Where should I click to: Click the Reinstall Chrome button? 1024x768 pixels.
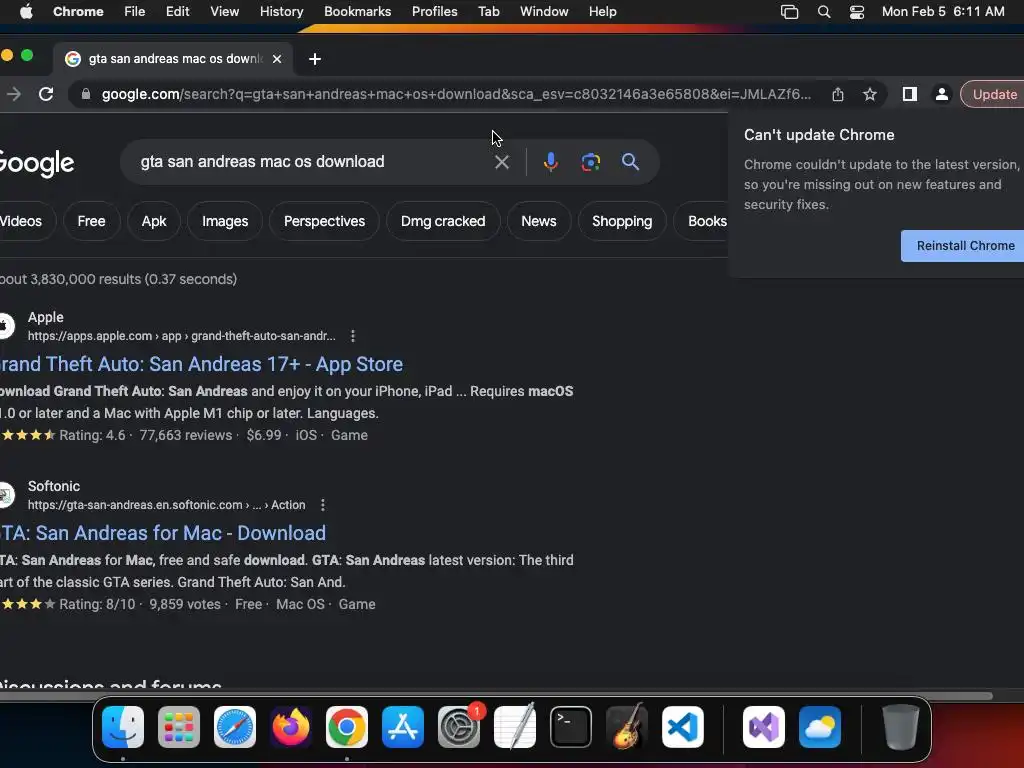[x=963, y=246]
